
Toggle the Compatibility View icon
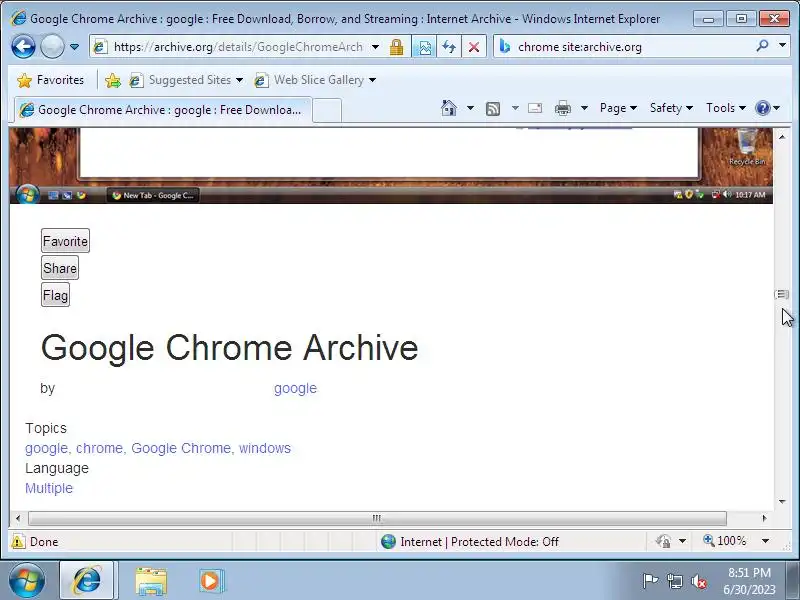(x=424, y=47)
